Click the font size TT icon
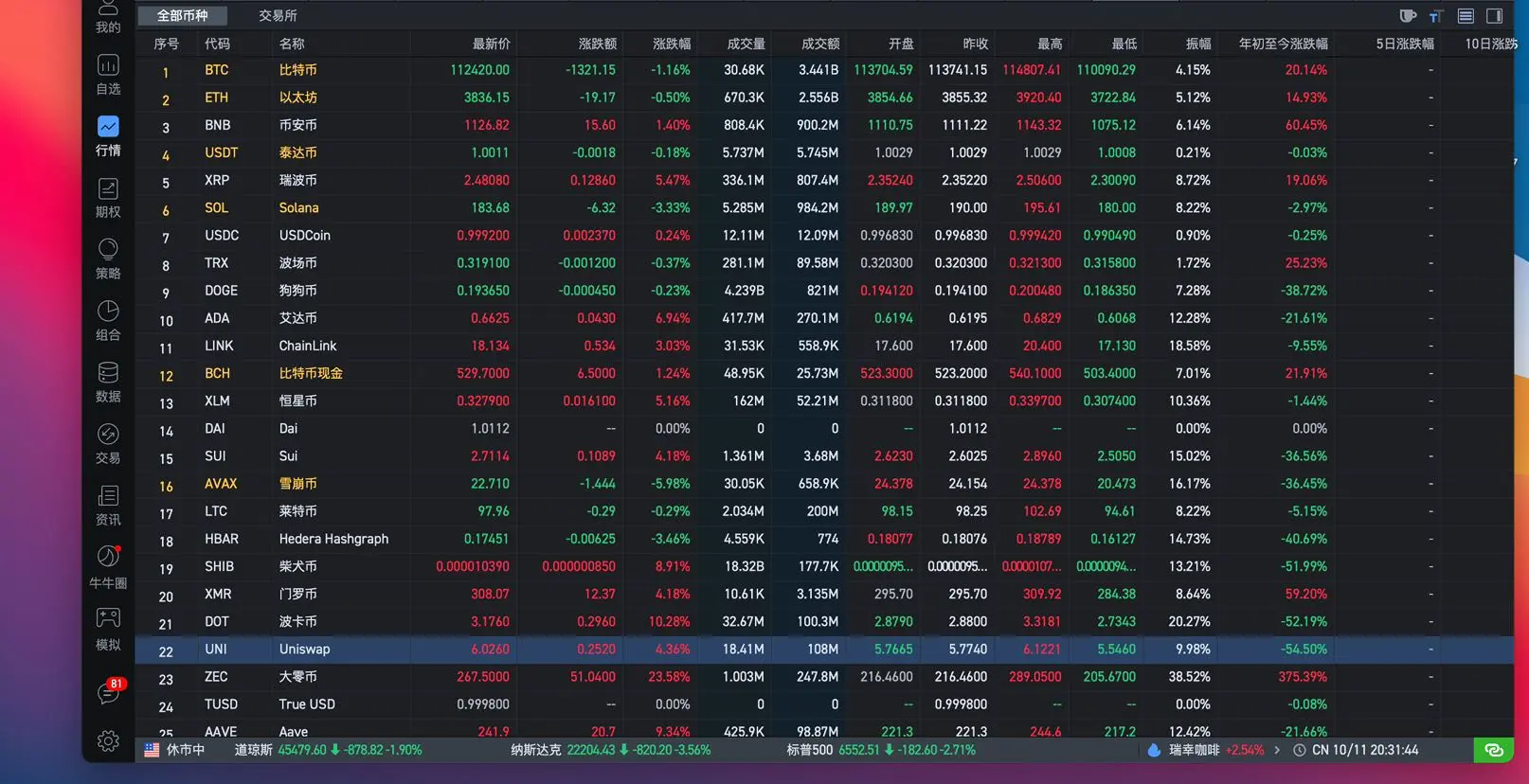Viewport: 1529px width, 784px height. point(1436,16)
